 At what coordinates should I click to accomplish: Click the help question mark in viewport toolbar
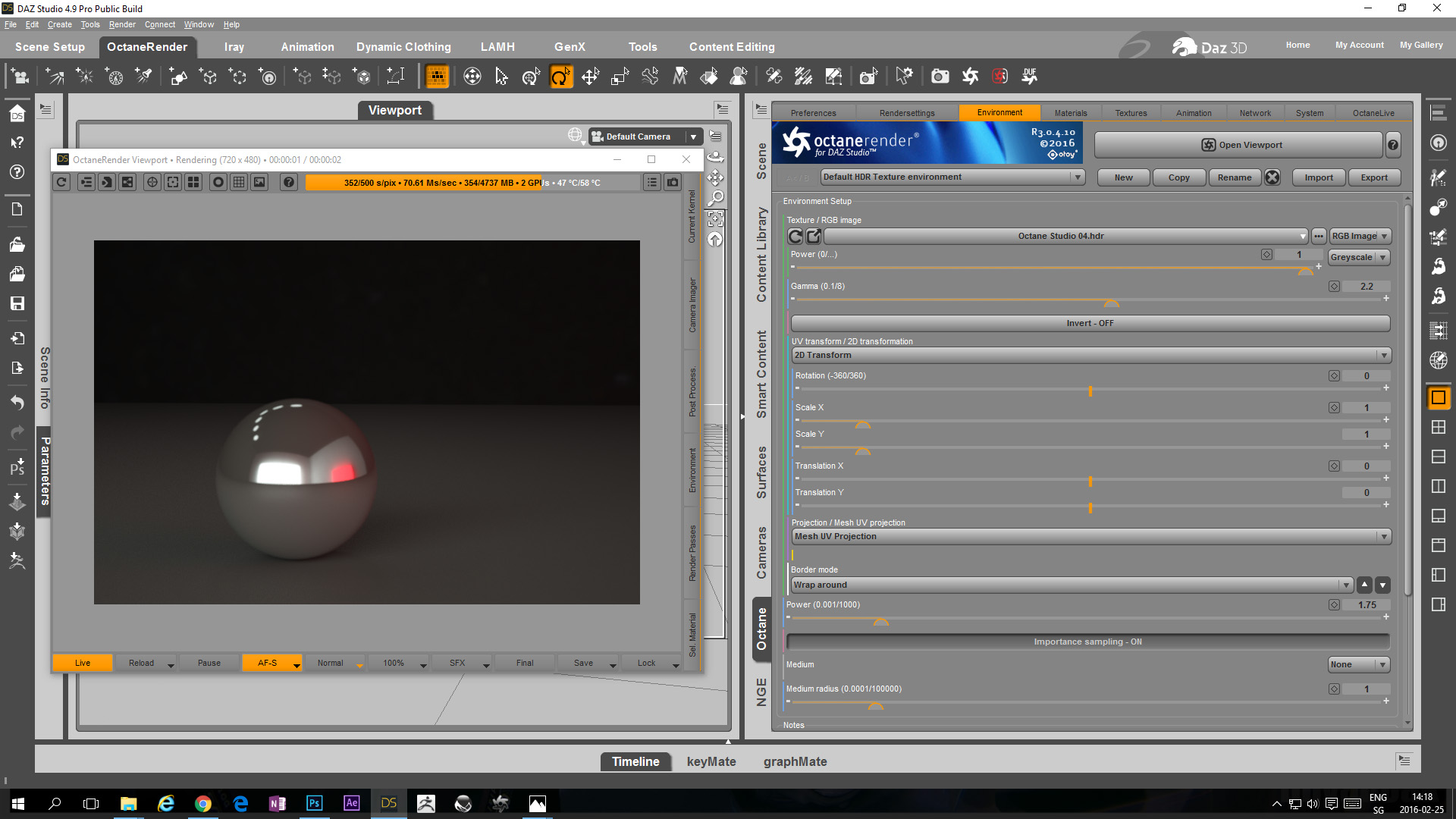pos(288,182)
